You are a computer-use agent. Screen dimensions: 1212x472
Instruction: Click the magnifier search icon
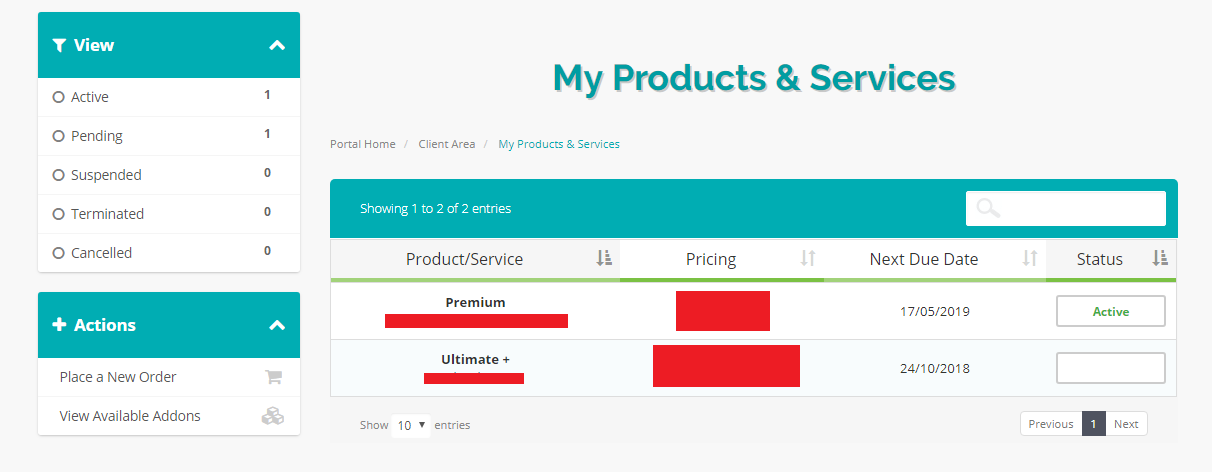click(x=988, y=208)
